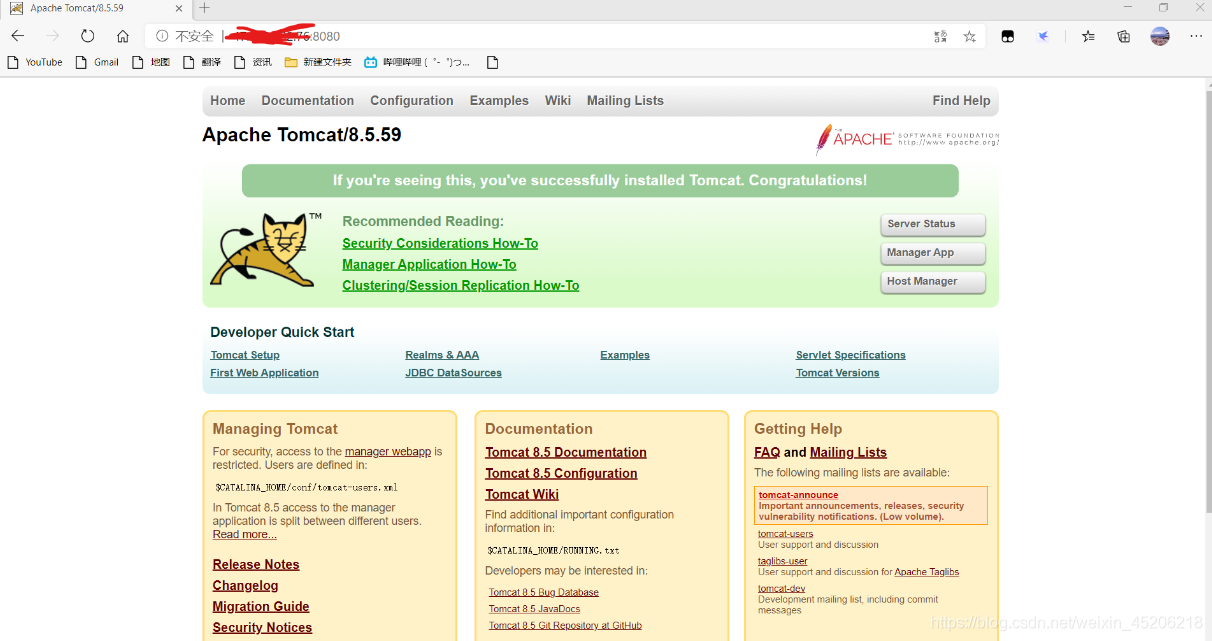Open First Web Application link
This screenshot has width=1212, height=641.
pos(264,373)
